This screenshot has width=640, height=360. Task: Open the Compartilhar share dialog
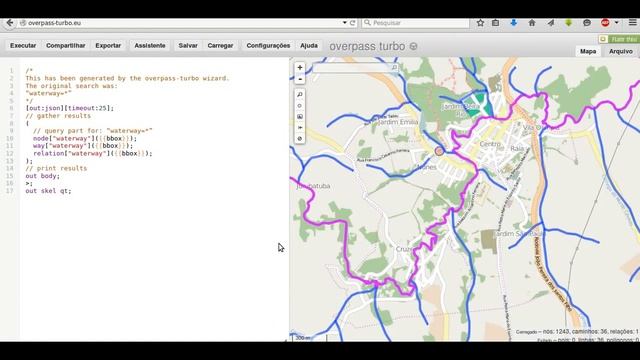66,46
